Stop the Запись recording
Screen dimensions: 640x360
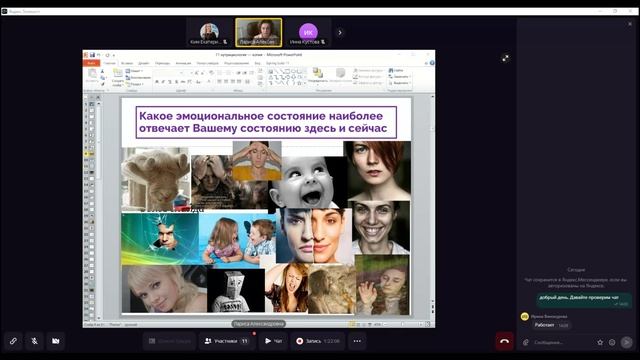coord(317,341)
